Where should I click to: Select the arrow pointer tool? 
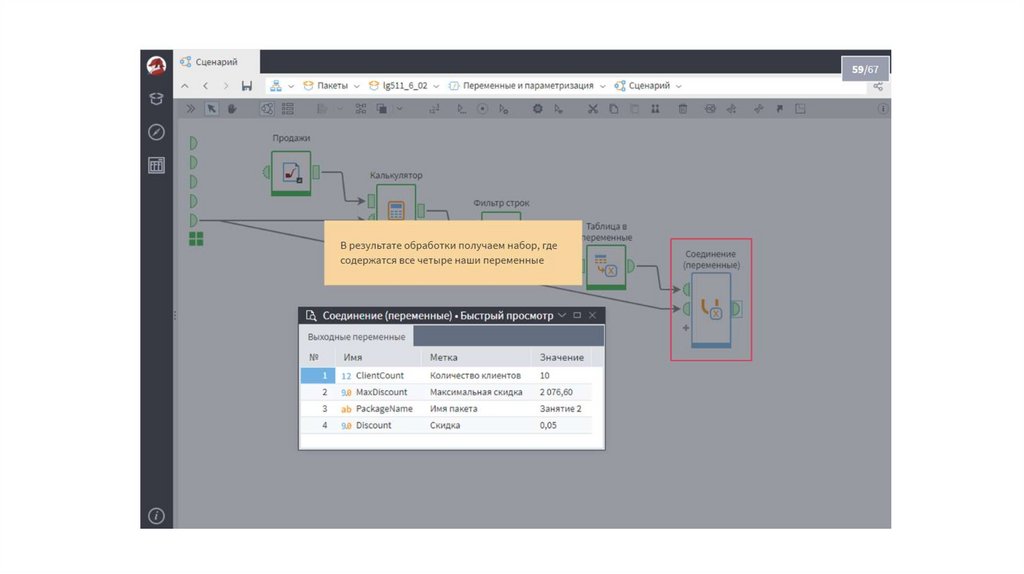pos(212,109)
